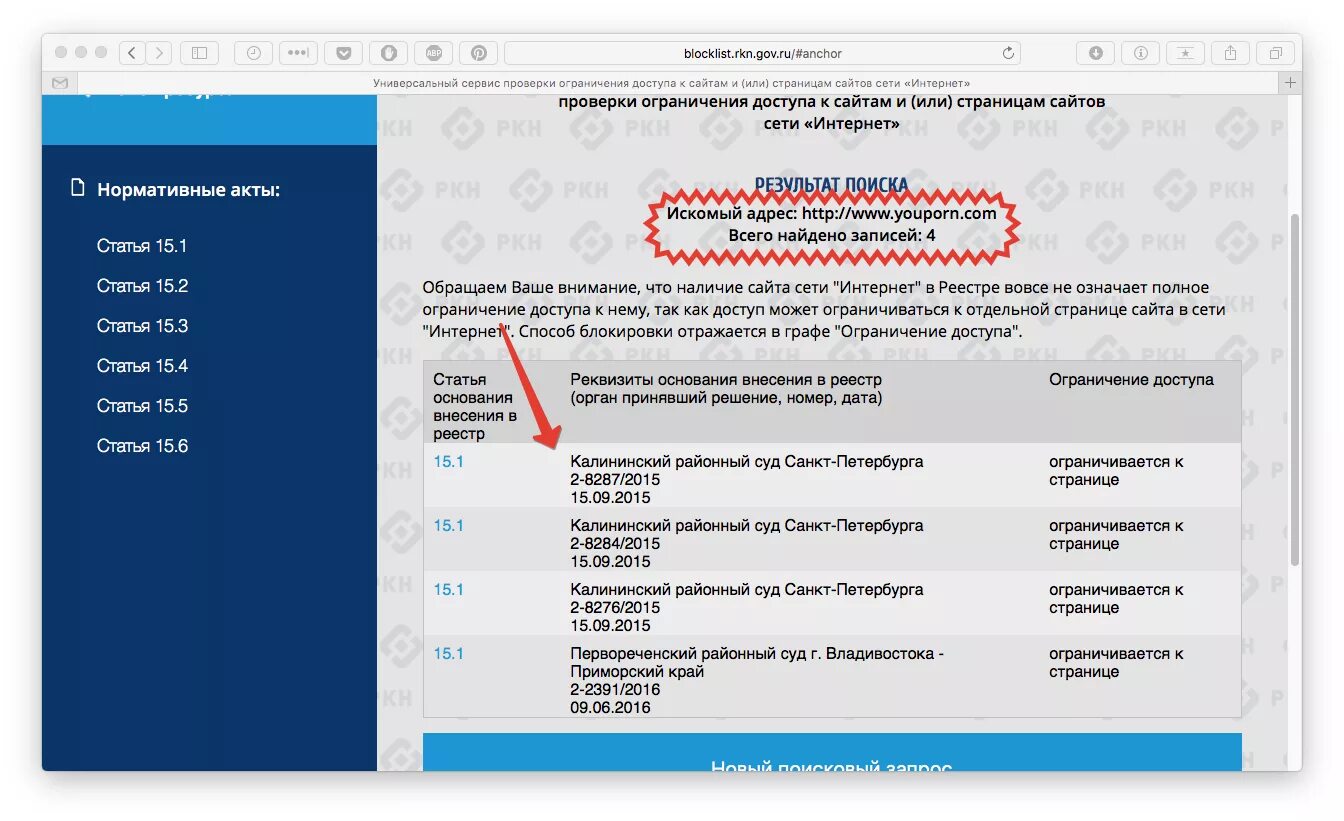
Task: Open the top sites star icon
Action: pyautogui.click(x=1185, y=53)
